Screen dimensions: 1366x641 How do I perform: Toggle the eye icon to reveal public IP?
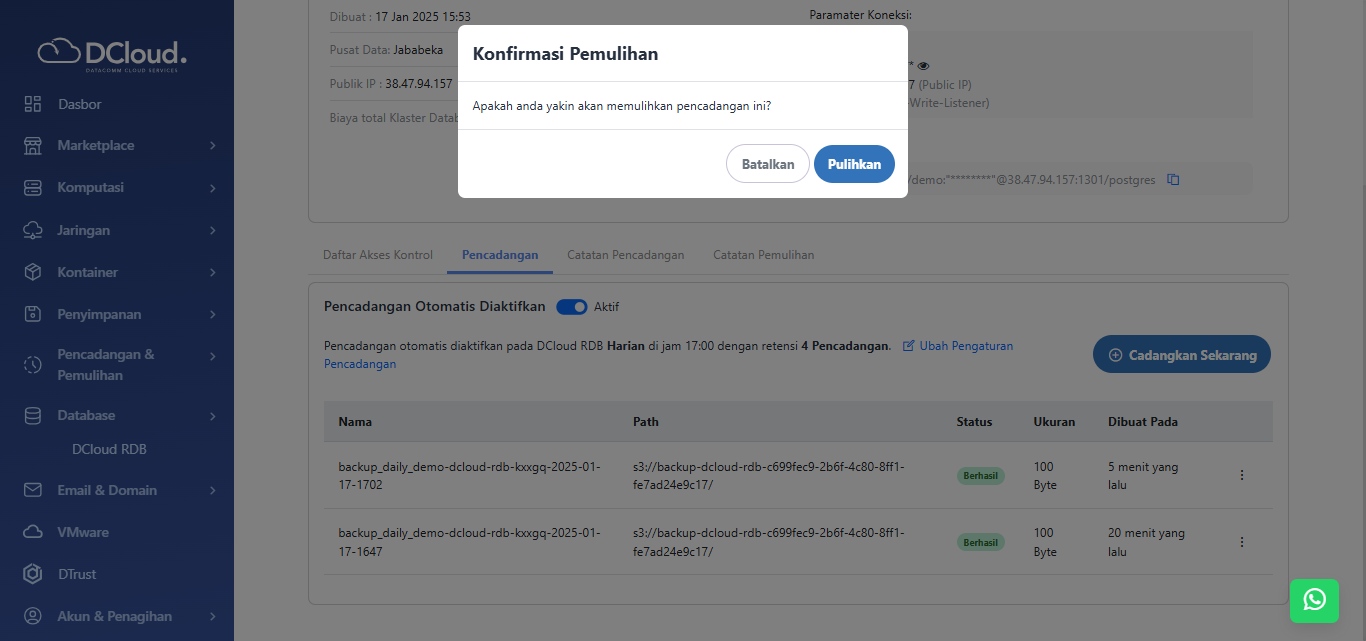tap(922, 65)
